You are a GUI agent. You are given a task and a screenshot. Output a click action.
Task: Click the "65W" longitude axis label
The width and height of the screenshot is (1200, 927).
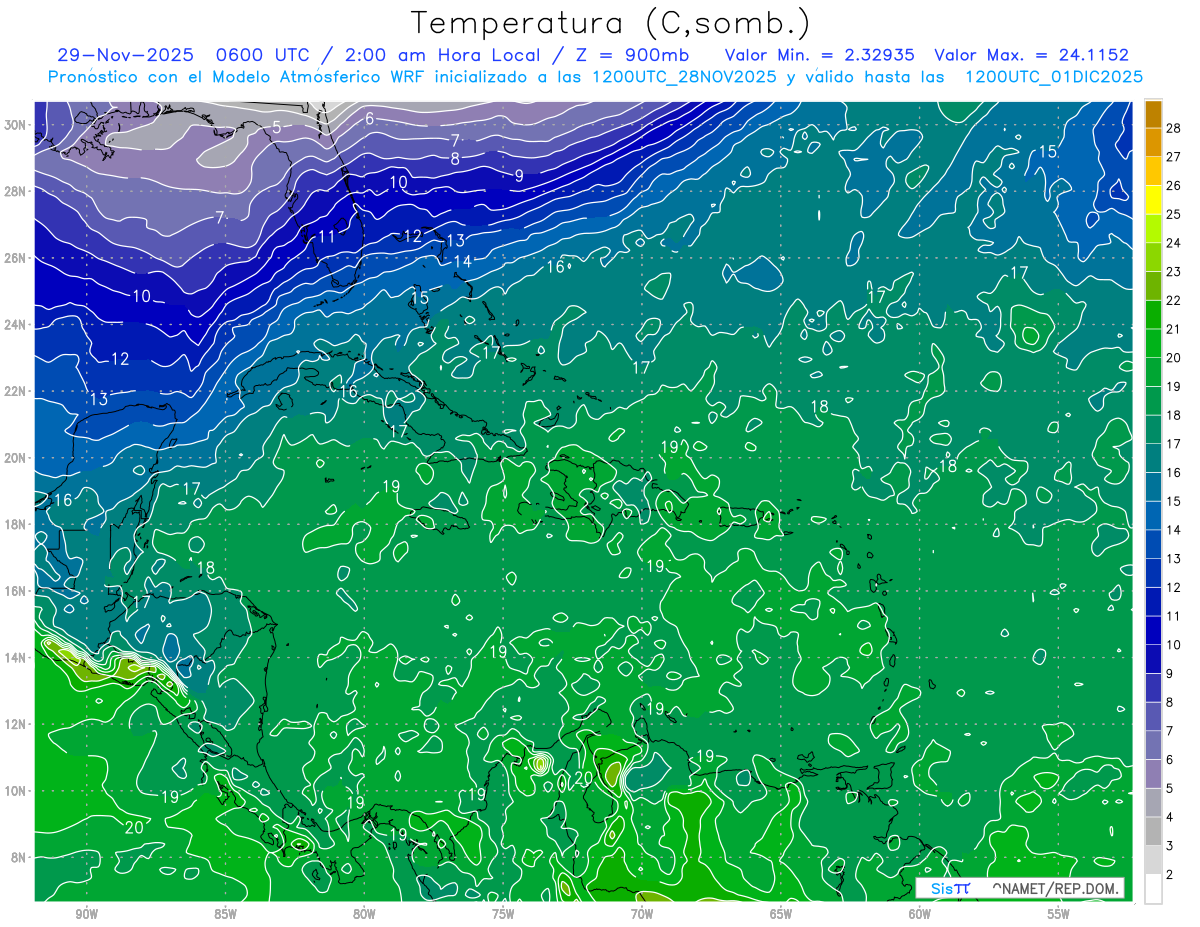click(782, 913)
